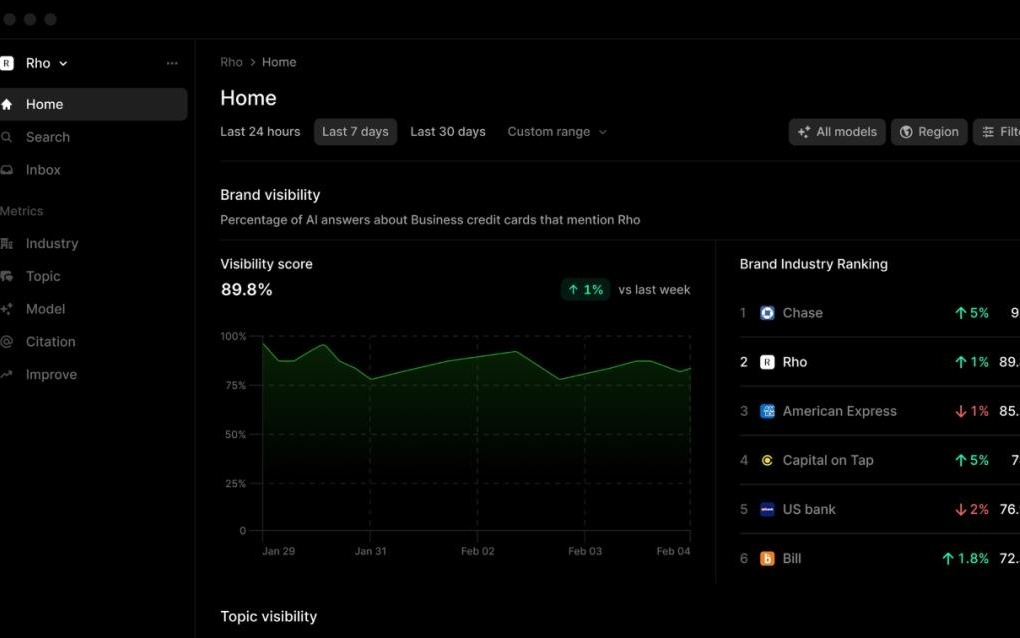
Task: Open the Custom range dropdown
Action: (x=557, y=131)
